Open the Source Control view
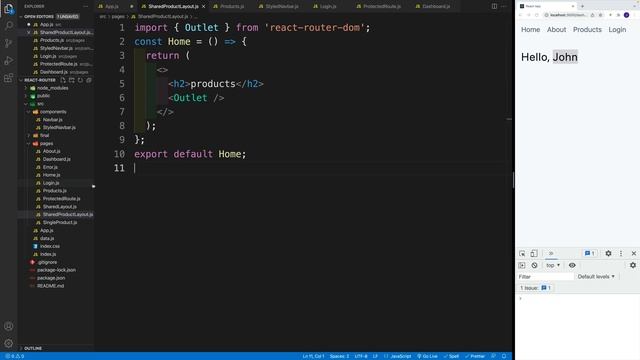The height and width of the screenshot is (360, 640). pos(8,43)
